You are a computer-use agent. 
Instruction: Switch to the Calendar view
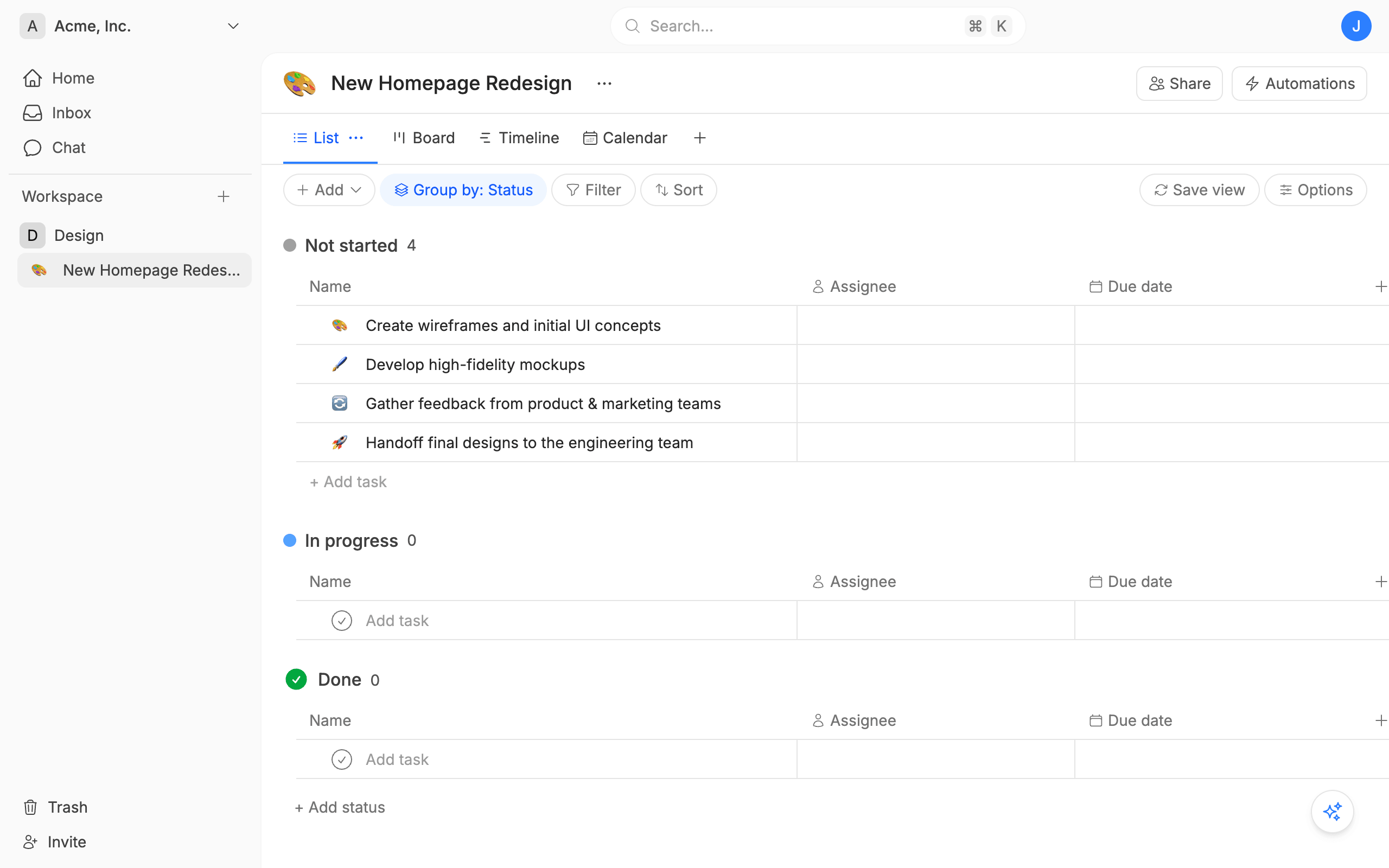(625, 138)
